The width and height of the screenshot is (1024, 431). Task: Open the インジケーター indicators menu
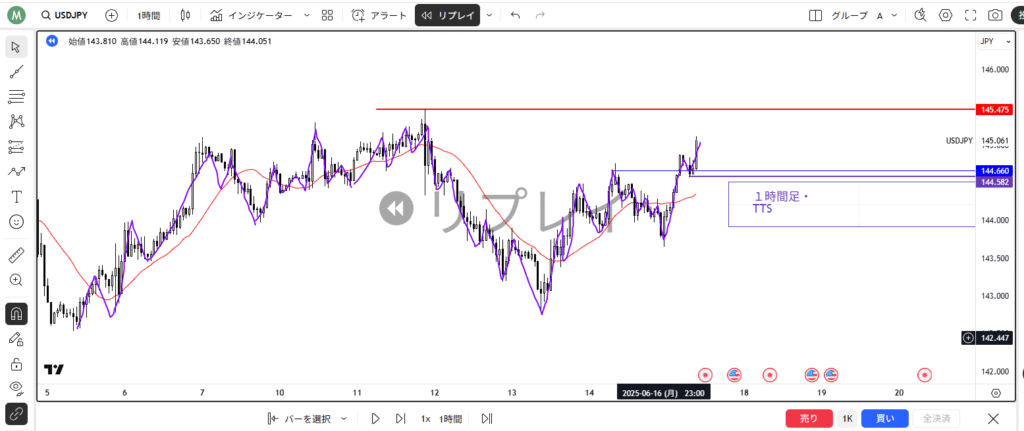click(x=251, y=15)
